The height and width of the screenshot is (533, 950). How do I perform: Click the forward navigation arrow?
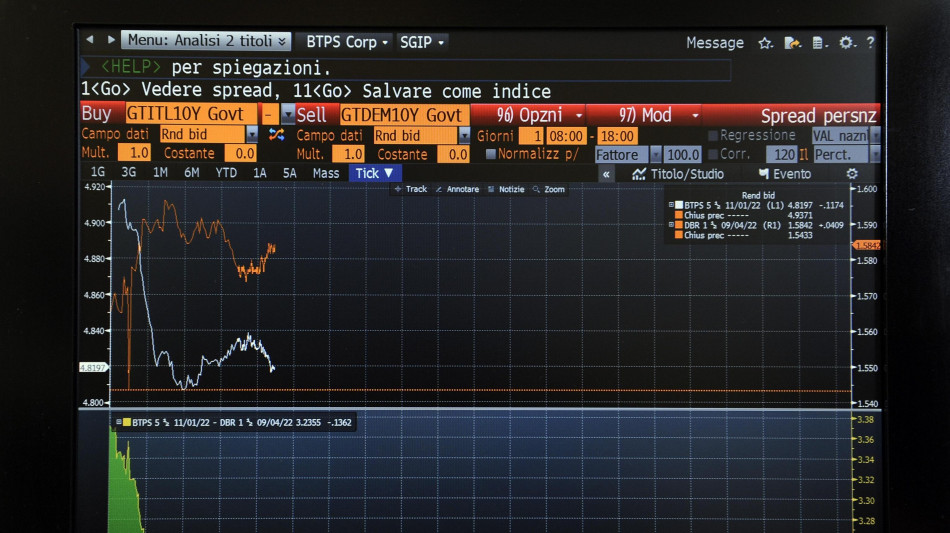pos(111,39)
